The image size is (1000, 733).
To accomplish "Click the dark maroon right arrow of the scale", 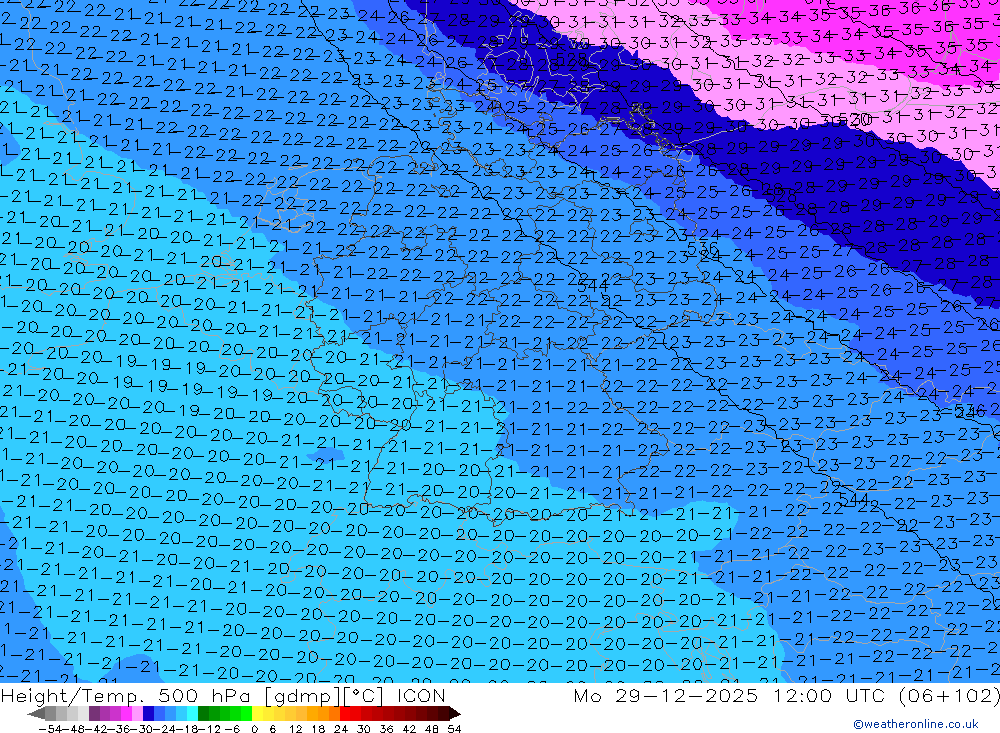I will tap(455, 713).
